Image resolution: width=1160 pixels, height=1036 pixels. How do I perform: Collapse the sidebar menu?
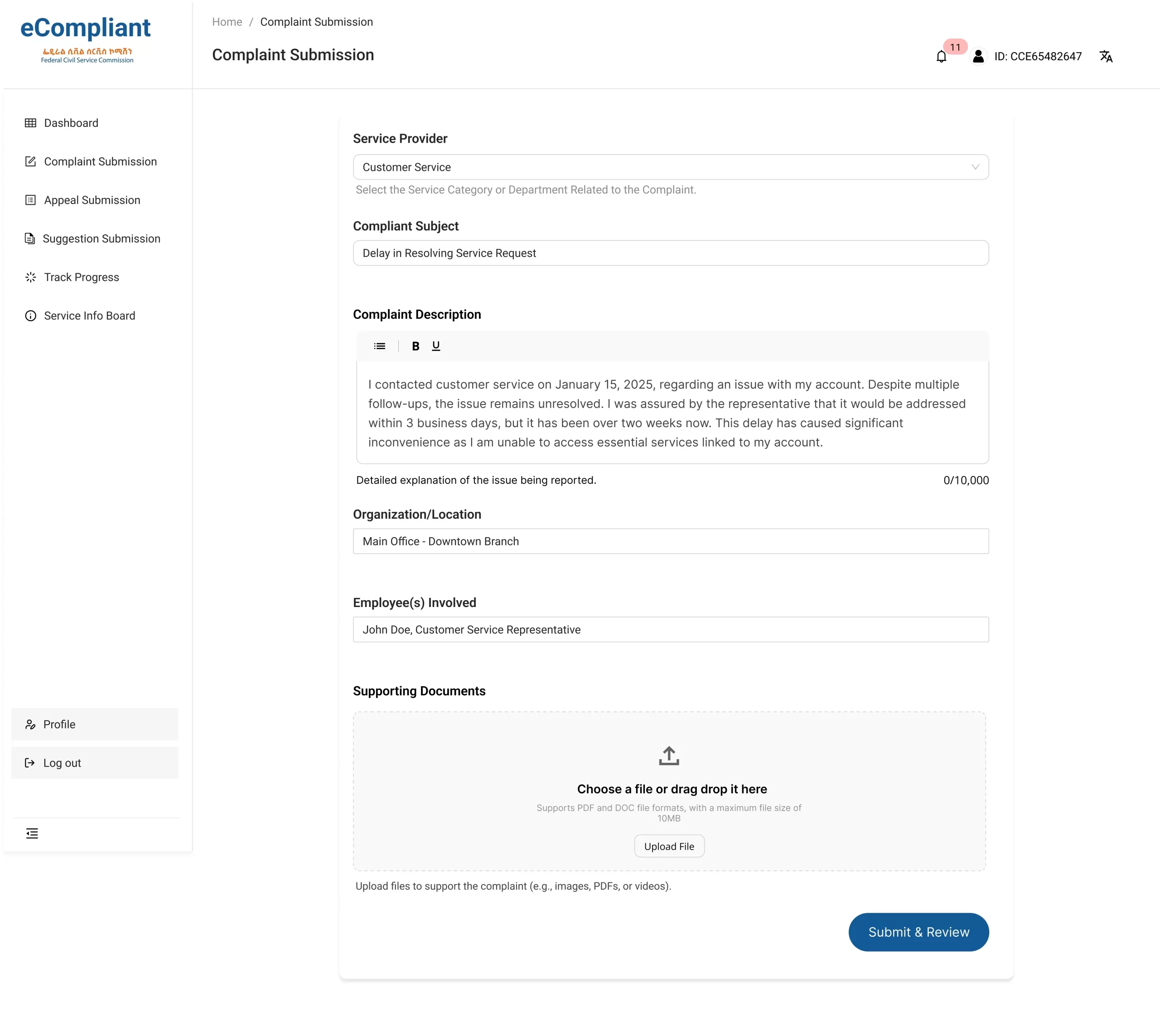pyautogui.click(x=32, y=834)
